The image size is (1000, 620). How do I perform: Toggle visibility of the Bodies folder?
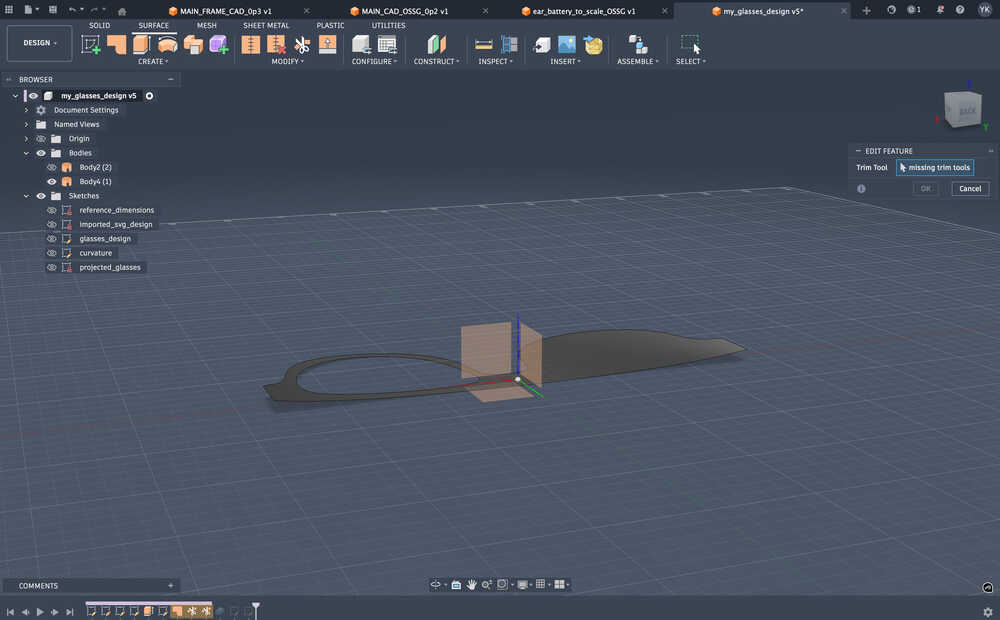click(x=41, y=153)
